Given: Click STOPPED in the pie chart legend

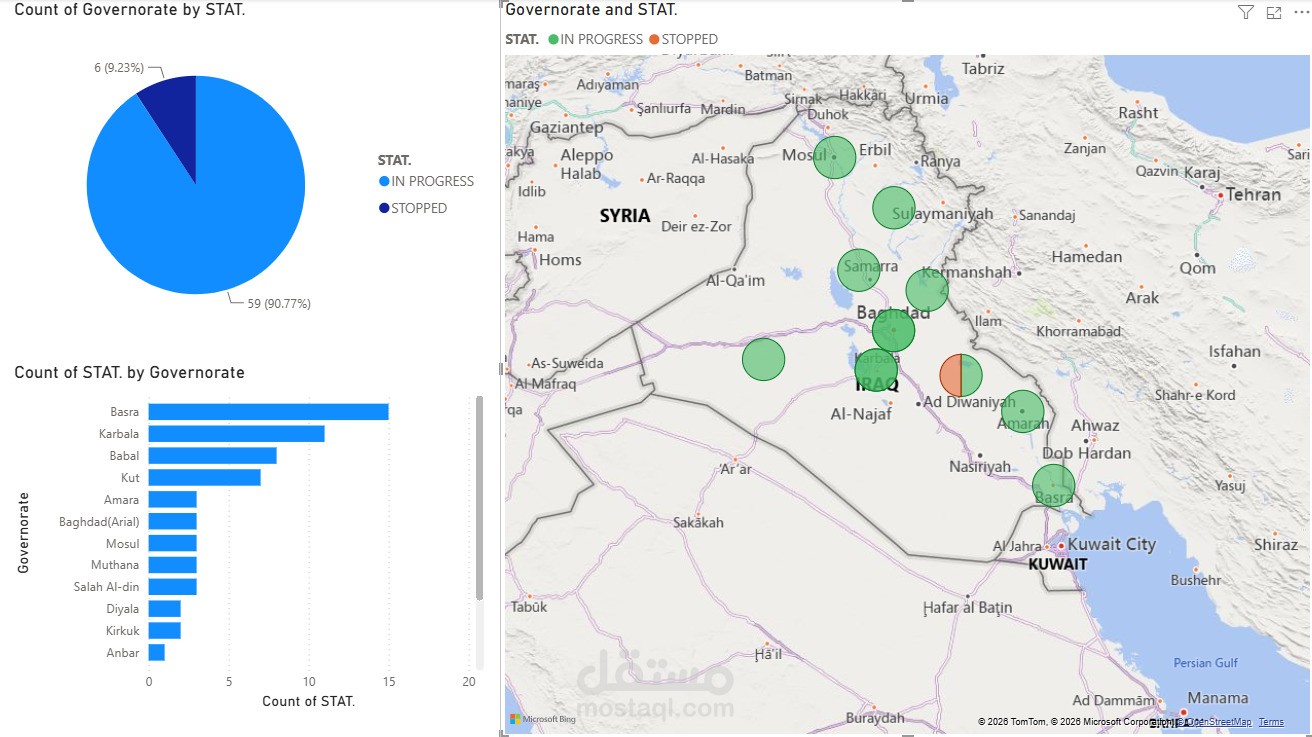Looking at the screenshot, I should click(x=413, y=208).
